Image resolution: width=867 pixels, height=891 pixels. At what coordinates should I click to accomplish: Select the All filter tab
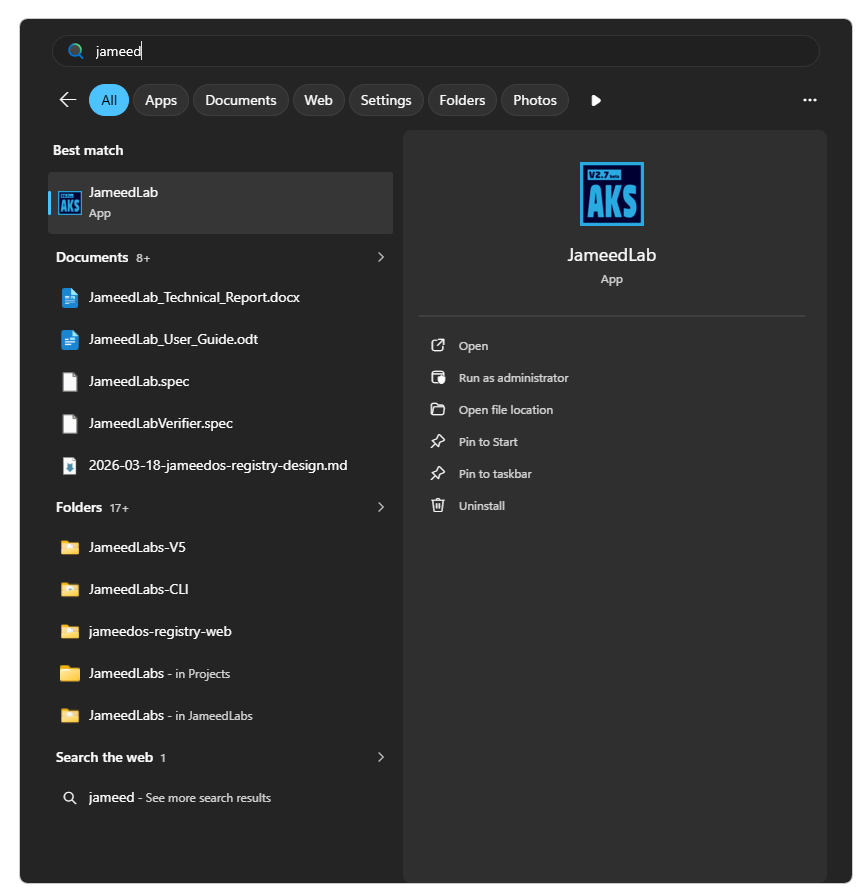point(109,100)
